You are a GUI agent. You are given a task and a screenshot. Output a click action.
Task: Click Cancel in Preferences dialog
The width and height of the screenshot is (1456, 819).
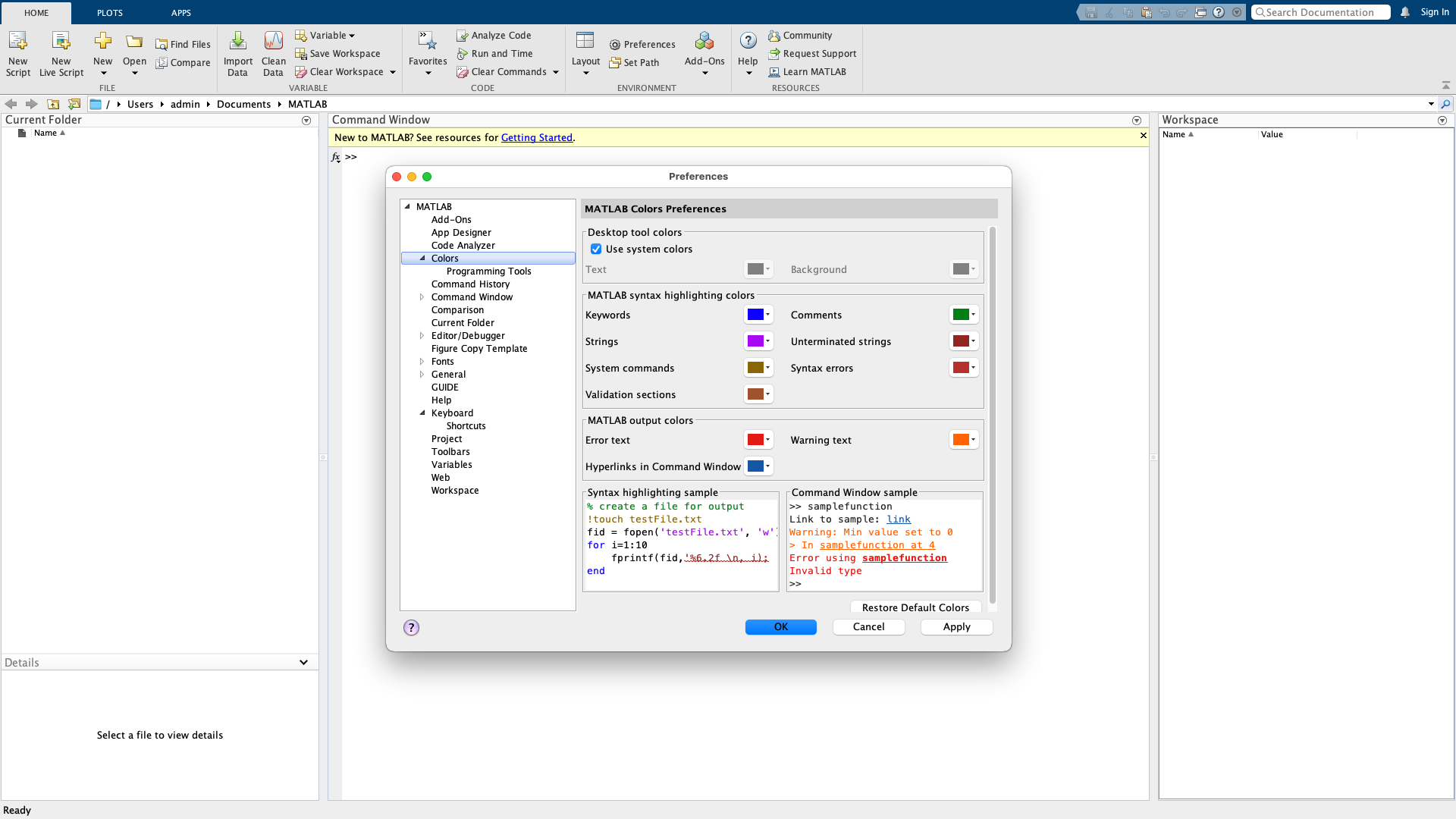coord(869,627)
